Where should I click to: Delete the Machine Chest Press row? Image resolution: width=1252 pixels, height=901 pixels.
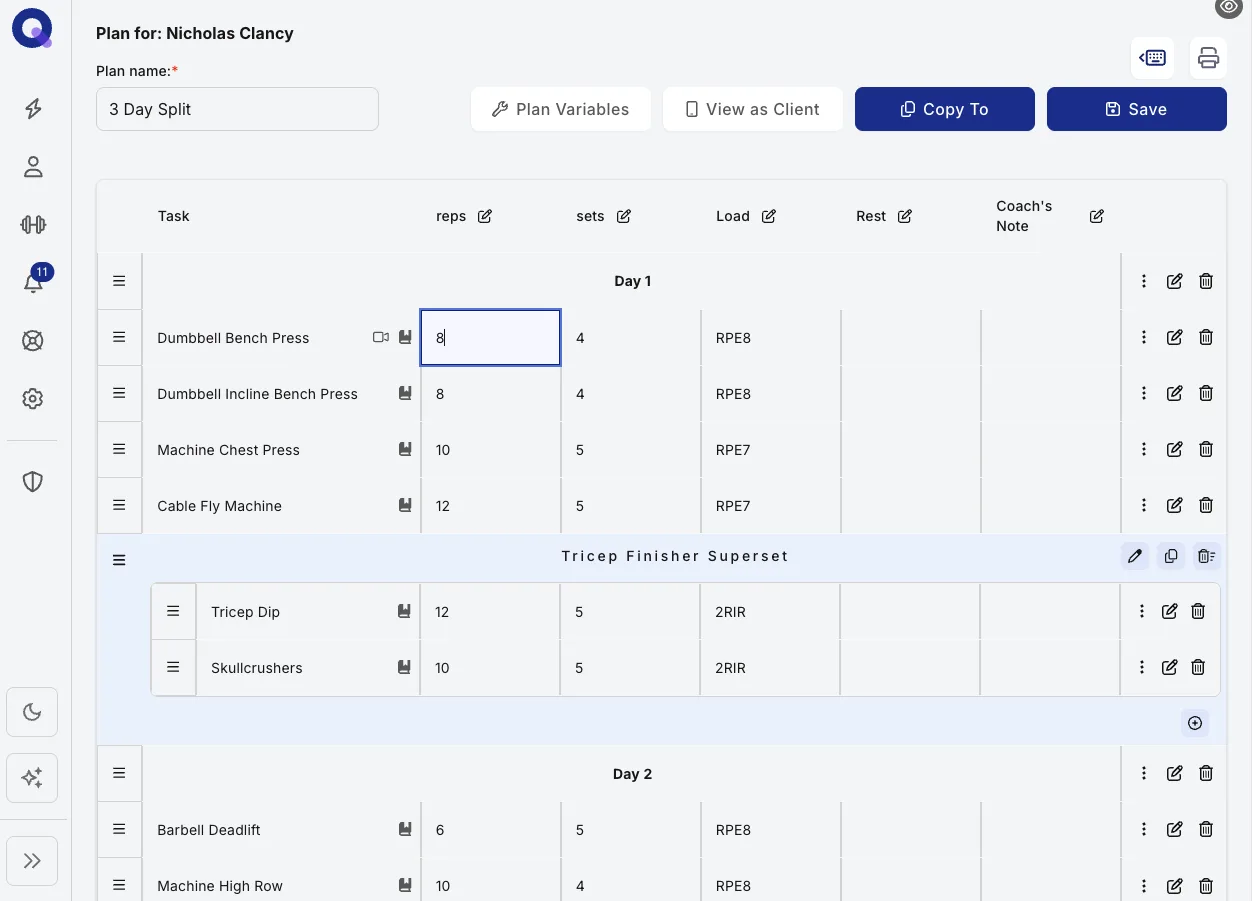tap(1206, 450)
